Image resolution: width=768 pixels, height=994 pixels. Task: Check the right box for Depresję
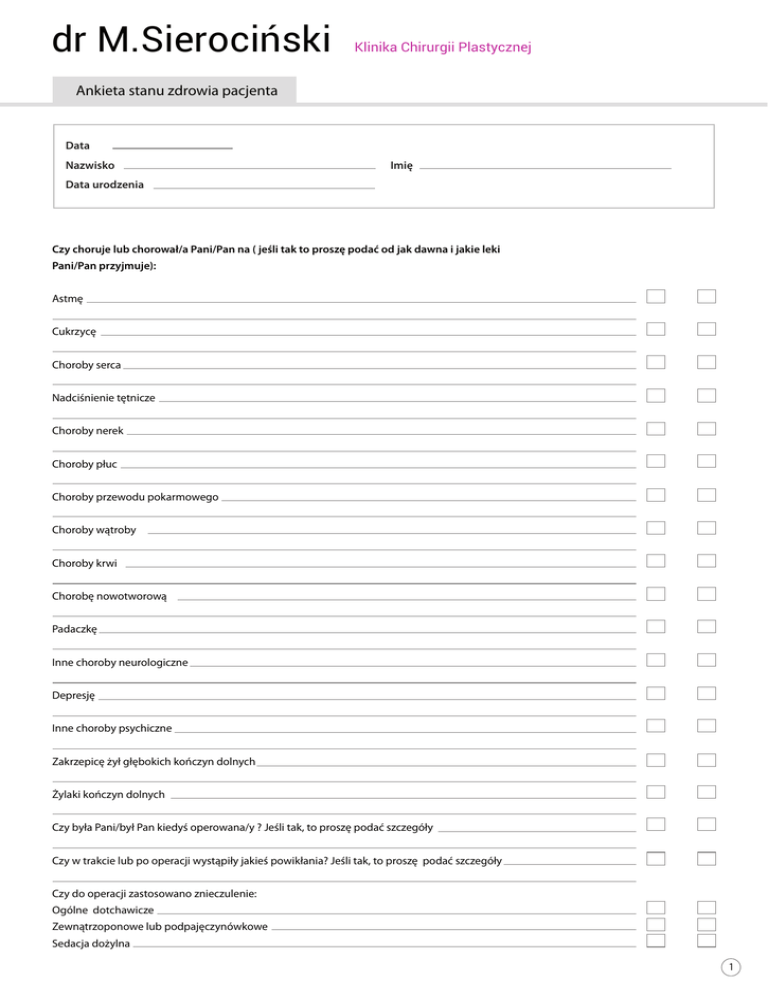point(707,693)
